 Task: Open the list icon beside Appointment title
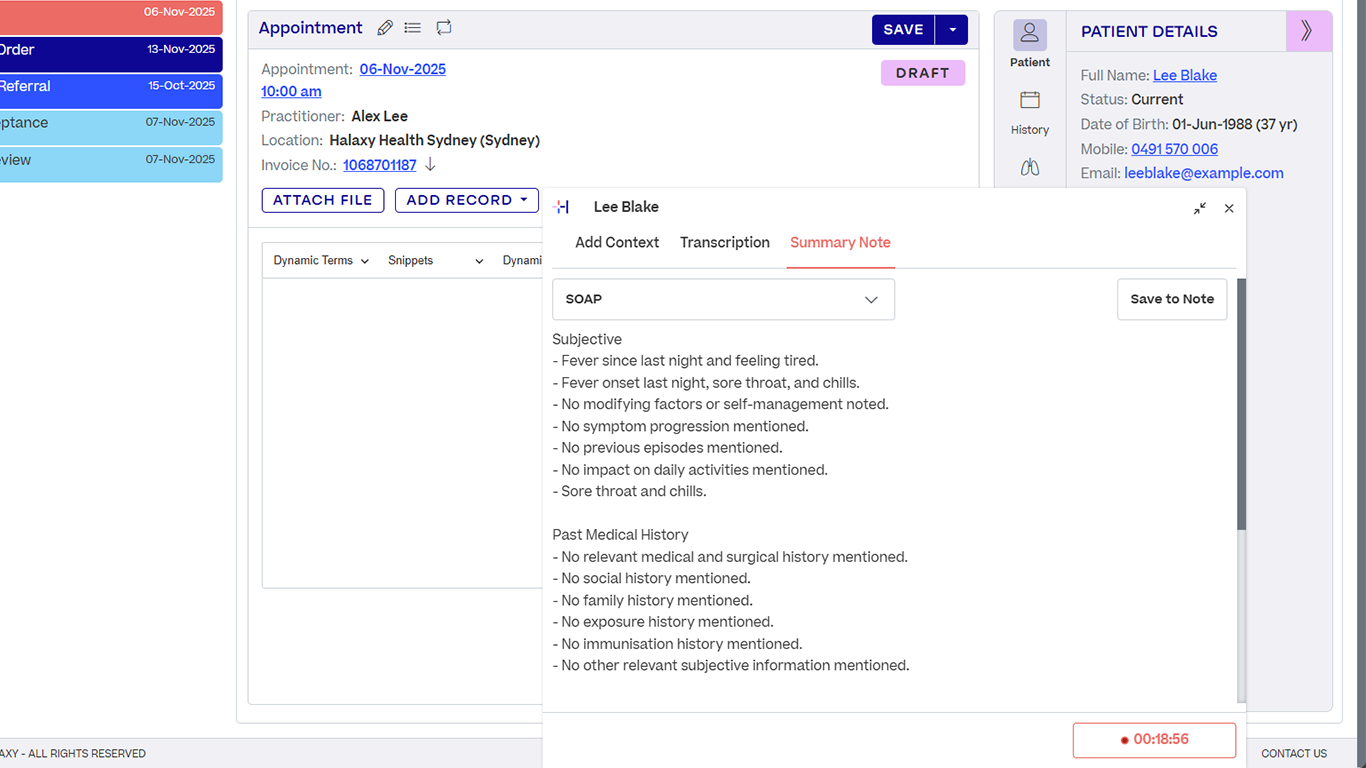coord(412,28)
